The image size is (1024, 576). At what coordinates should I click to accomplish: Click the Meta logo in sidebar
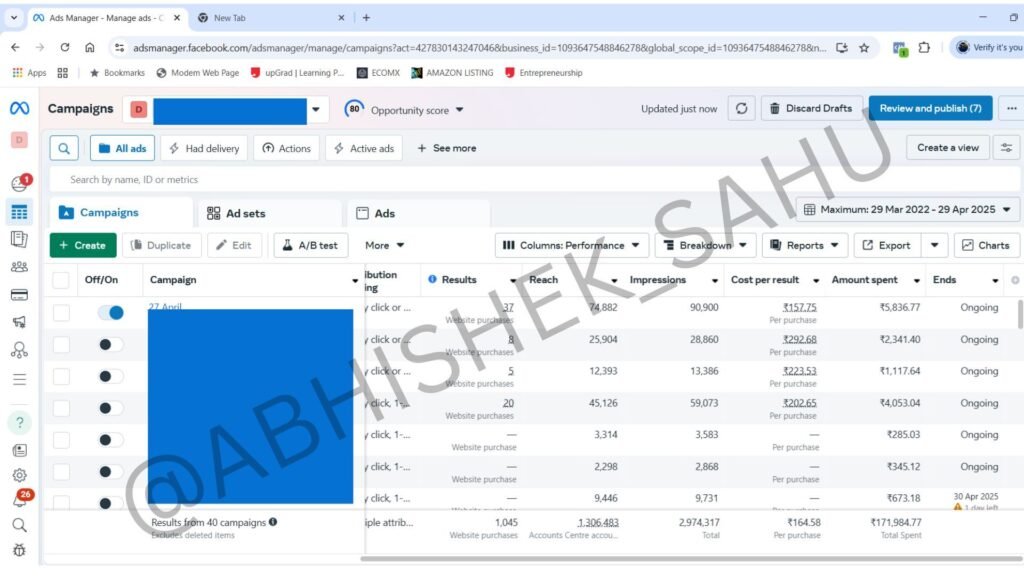tap(19, 108)
